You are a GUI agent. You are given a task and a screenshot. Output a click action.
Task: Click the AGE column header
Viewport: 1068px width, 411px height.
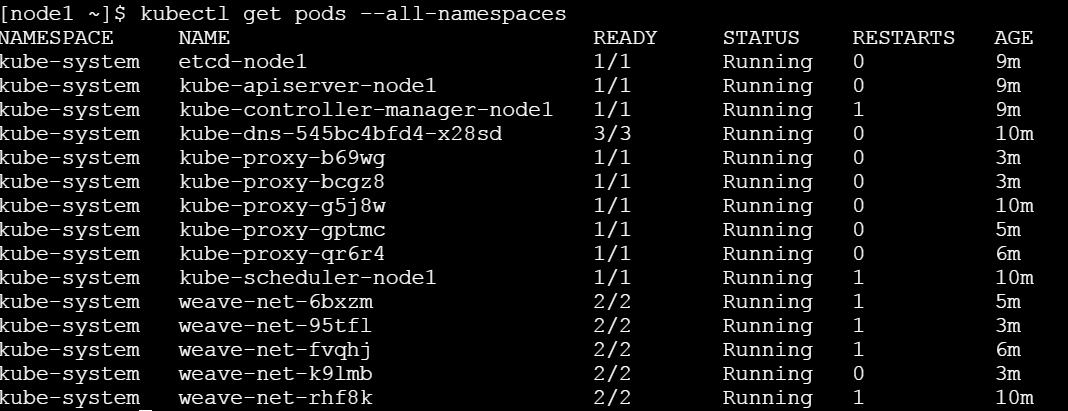[1014, 38]
